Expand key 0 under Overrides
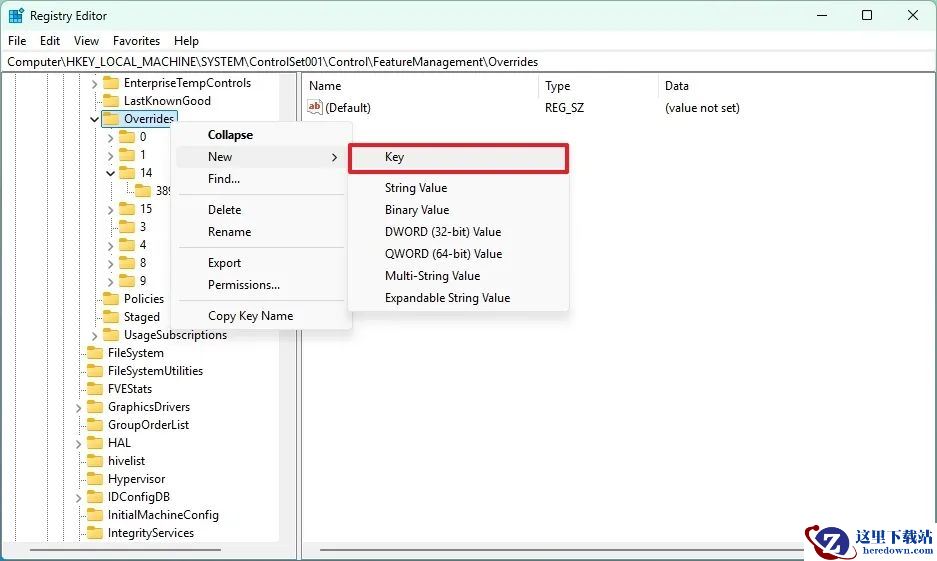Viewport: 937px width, 561px height. (x=111, y=138)
